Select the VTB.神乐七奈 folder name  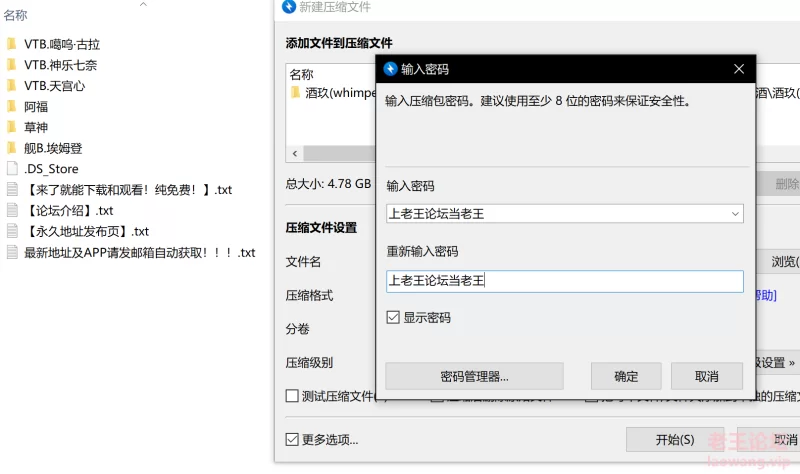[60, 65]
